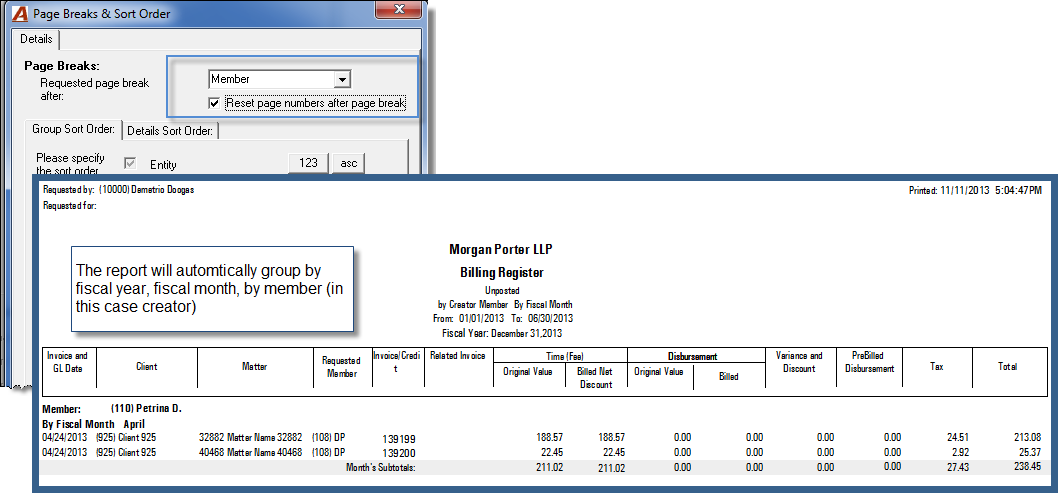Click the asc sort direction button
The width and height of the screenshot is (1059, 493).
[x=348, y=163]
